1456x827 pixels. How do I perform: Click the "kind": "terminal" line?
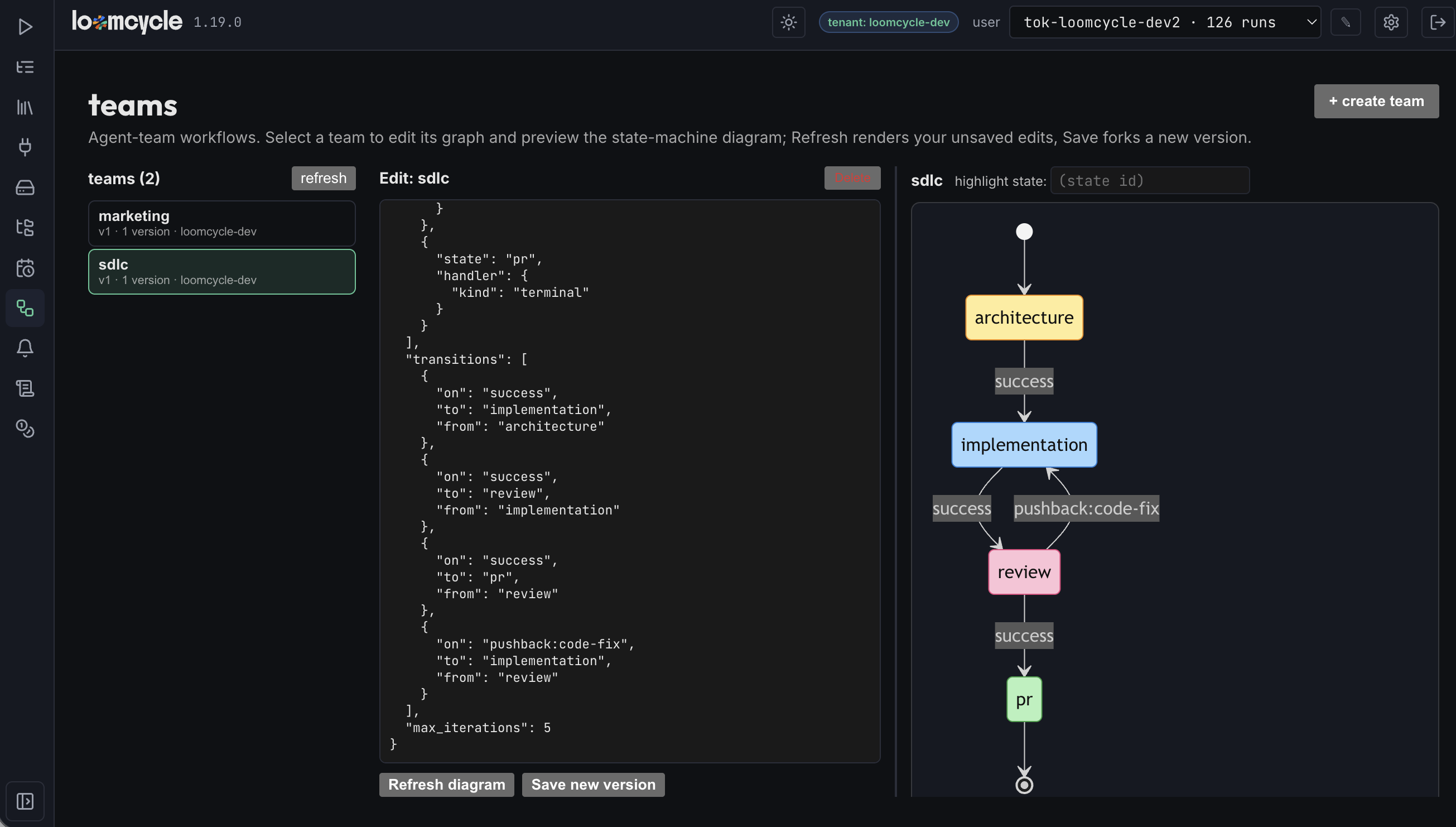[x=520, y=292]
